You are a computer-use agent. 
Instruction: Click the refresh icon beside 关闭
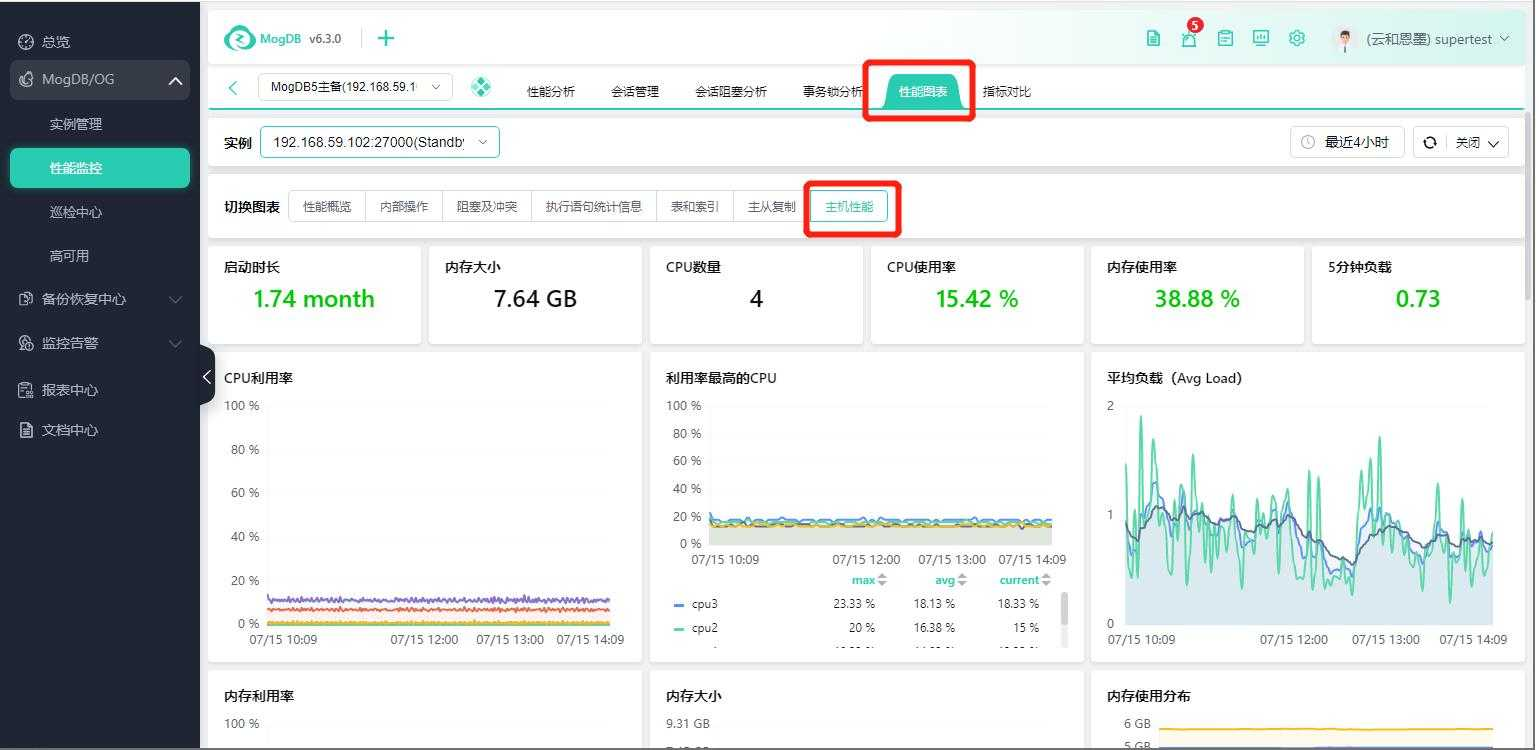coord(1430,143)
